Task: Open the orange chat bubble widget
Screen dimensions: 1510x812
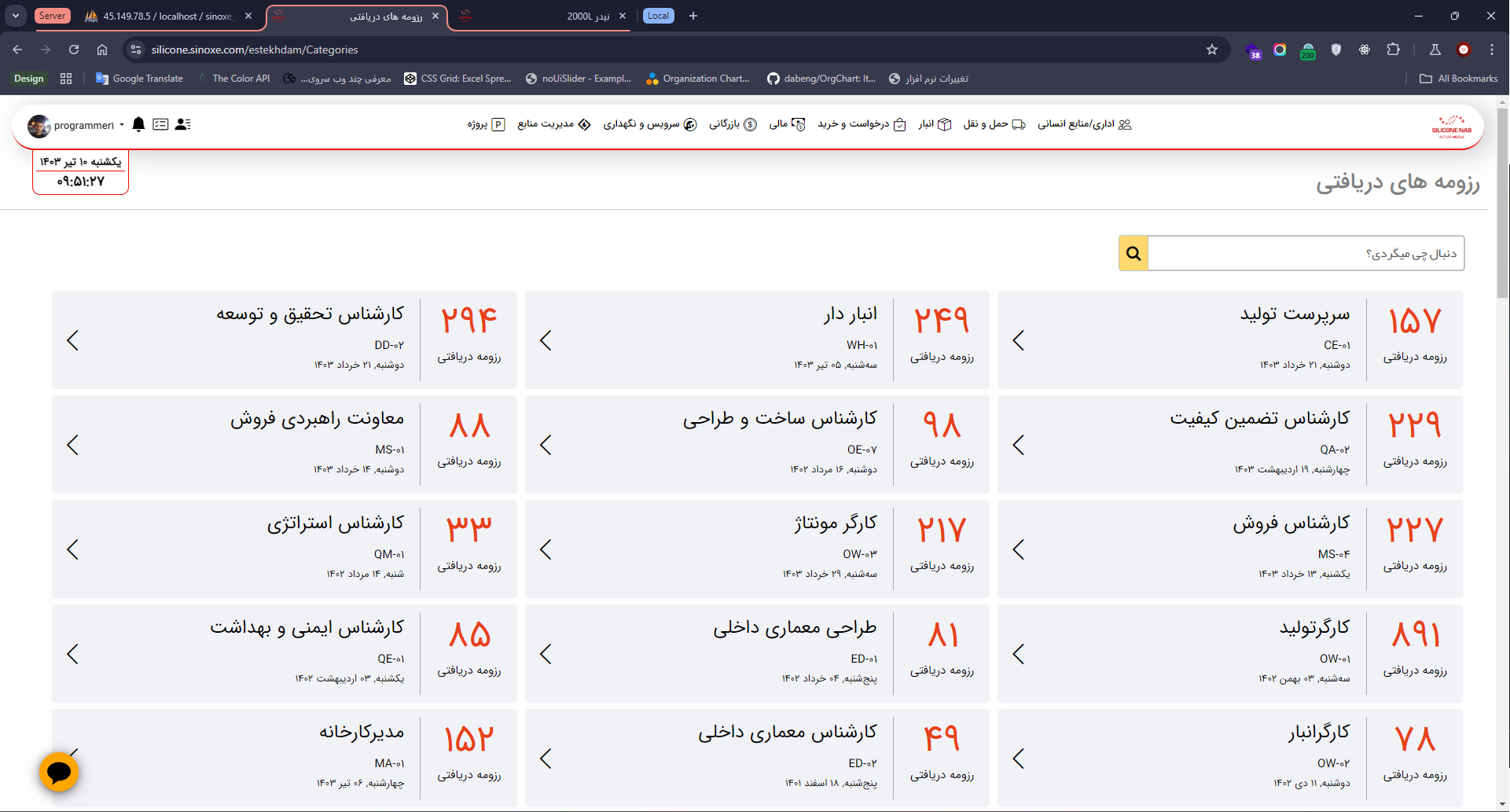Action: click(59, 772)
